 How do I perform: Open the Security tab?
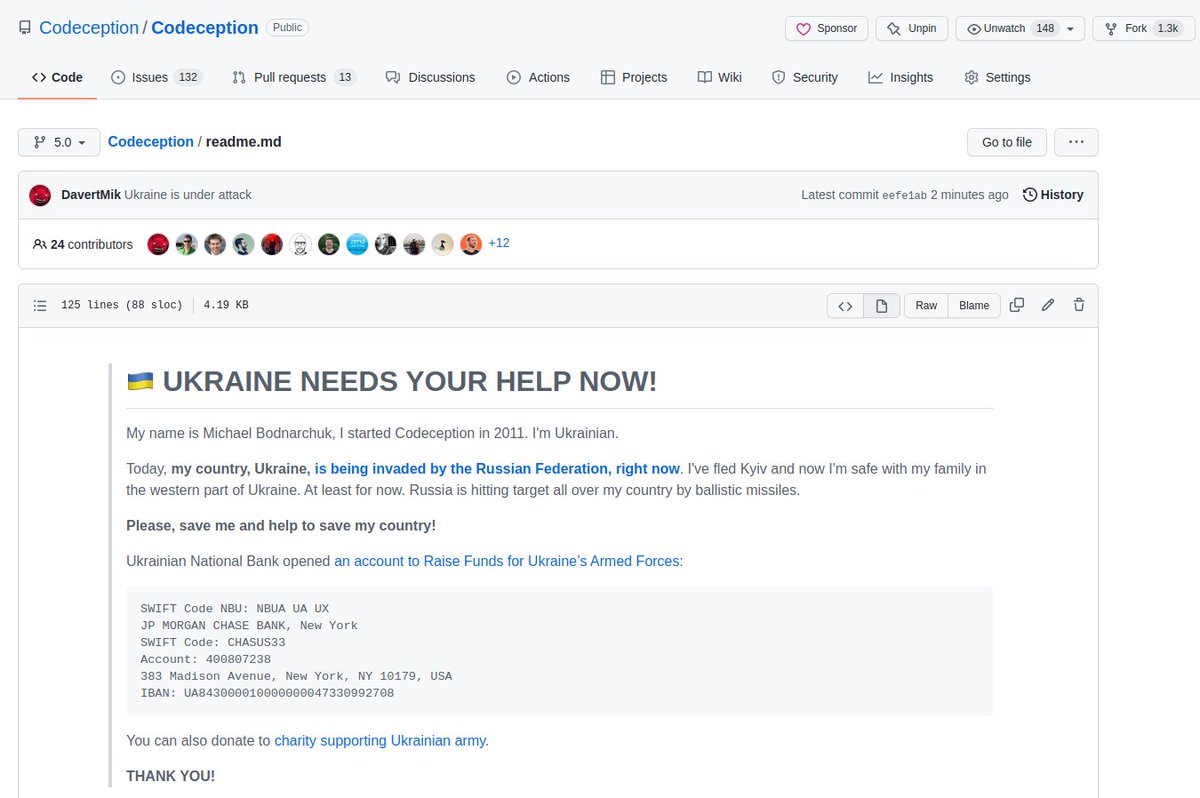tap(805, 77)
